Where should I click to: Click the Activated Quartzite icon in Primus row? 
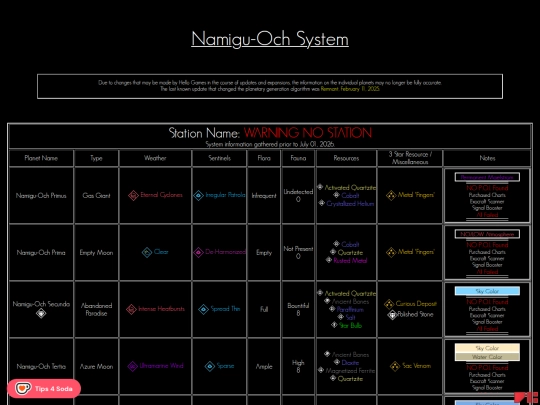[x=320, y=187]
